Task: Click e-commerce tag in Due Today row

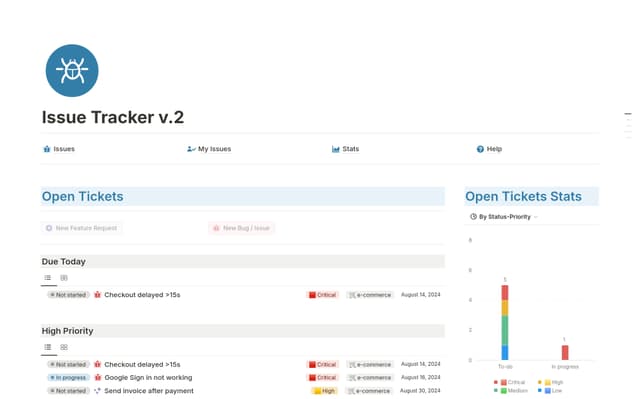Action: coord(370,295)
